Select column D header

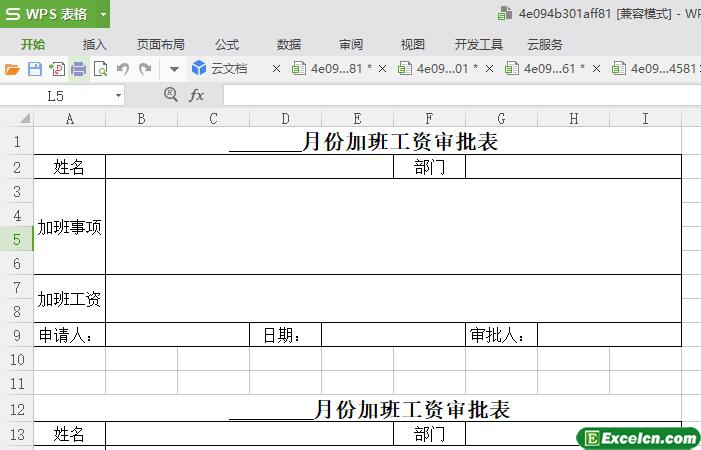pyautogui.click(x=285, y=118)
